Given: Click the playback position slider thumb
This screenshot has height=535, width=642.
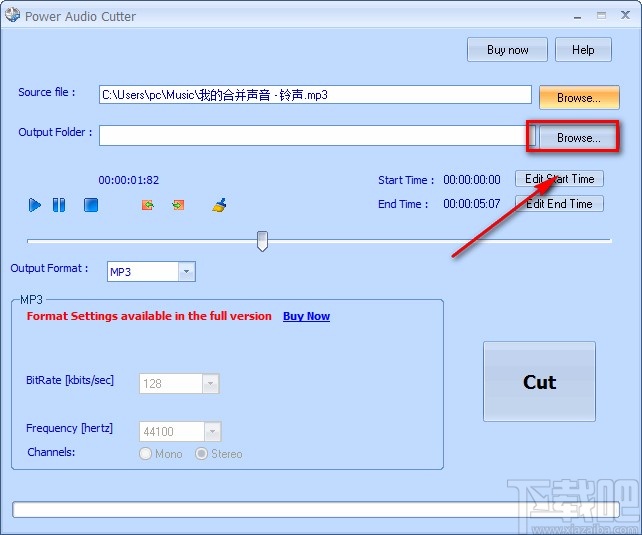Looking at the screenshot, I should 262,241.
